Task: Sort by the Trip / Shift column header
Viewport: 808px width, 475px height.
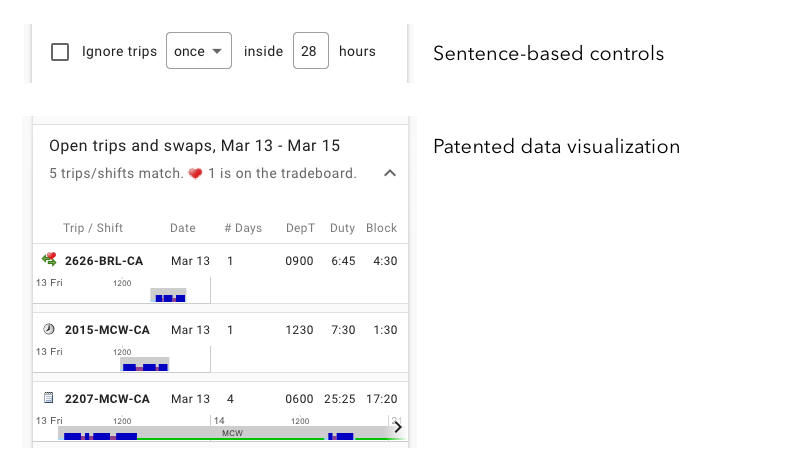Action: (x=93, y=228)
